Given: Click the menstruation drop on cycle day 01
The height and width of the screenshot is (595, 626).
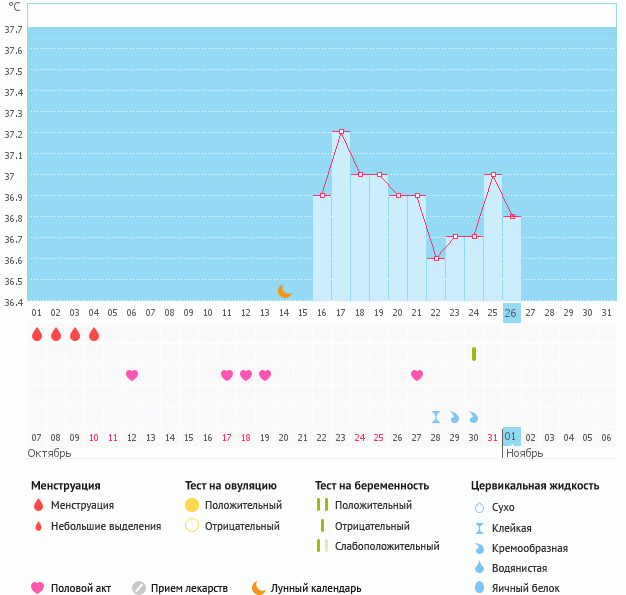Looking at the screenshot, I should [37, 334].
